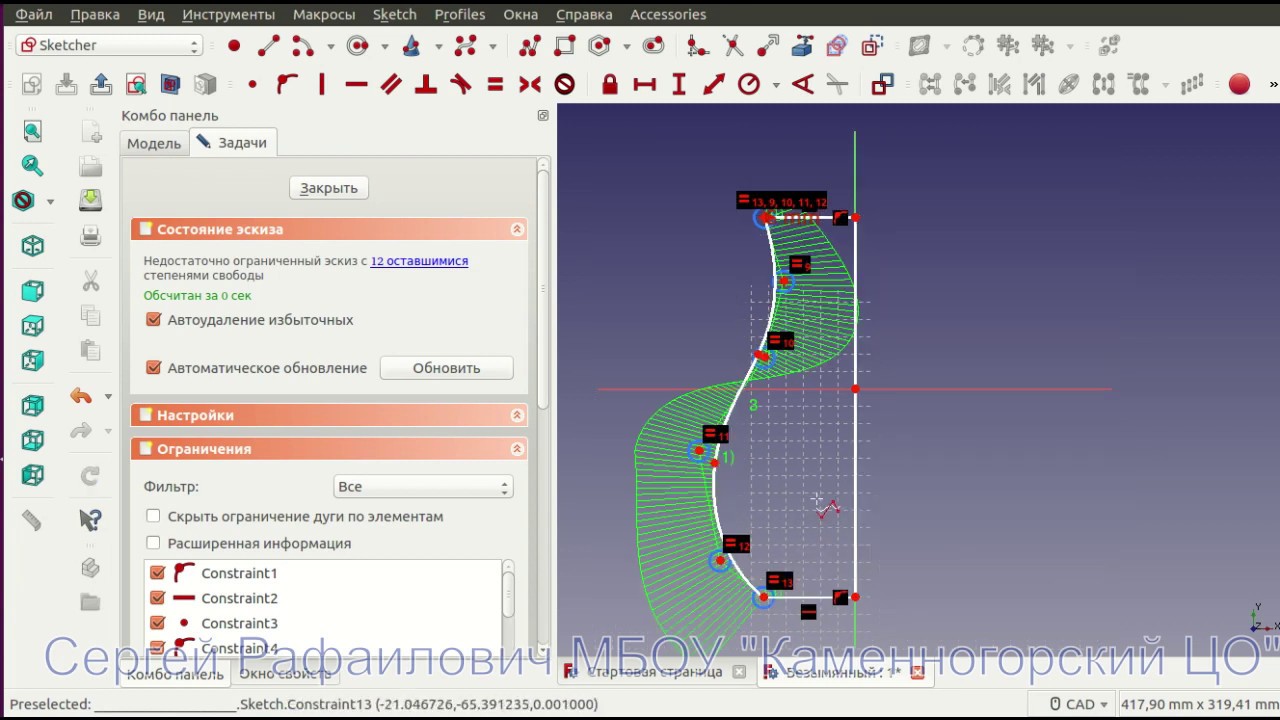Open the Sketcher workbench selector
This screenshot has height=720, width=1280.
tap(110, 46)
